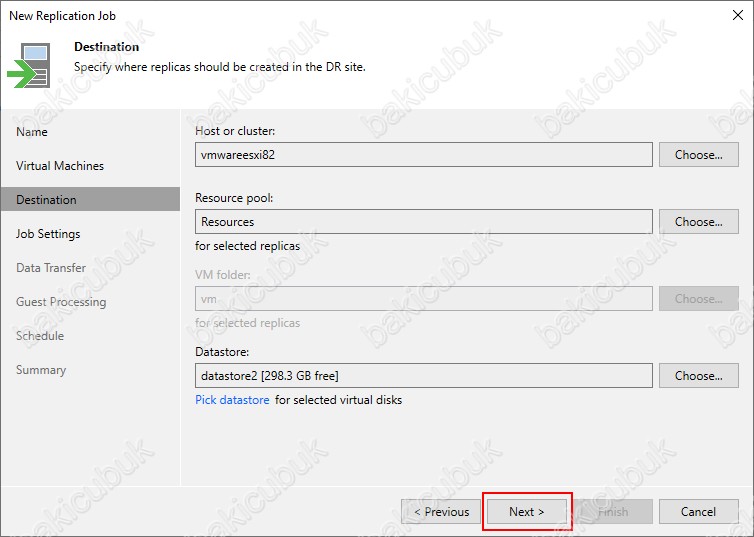This screenshot has height=537, width=754.
Task: Open the Virtual Machines step
Action: point(60,165)
